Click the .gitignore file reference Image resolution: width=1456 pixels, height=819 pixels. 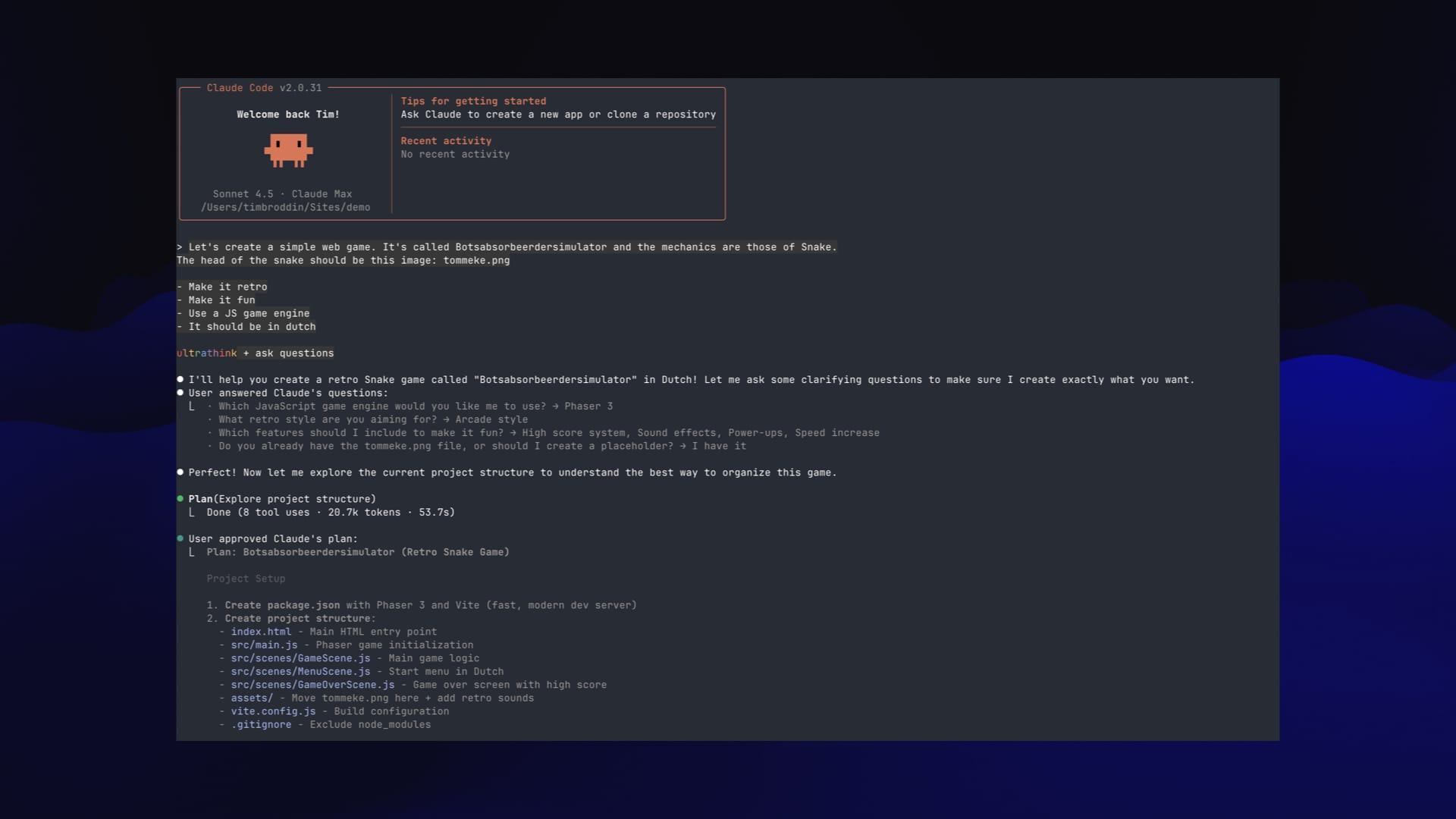pyautogui.click(x=261, y=725)
